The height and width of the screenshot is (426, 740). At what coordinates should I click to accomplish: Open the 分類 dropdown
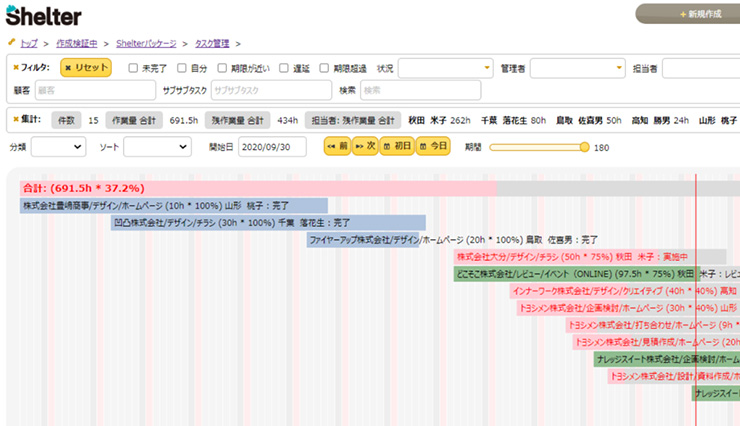[59, 147]
